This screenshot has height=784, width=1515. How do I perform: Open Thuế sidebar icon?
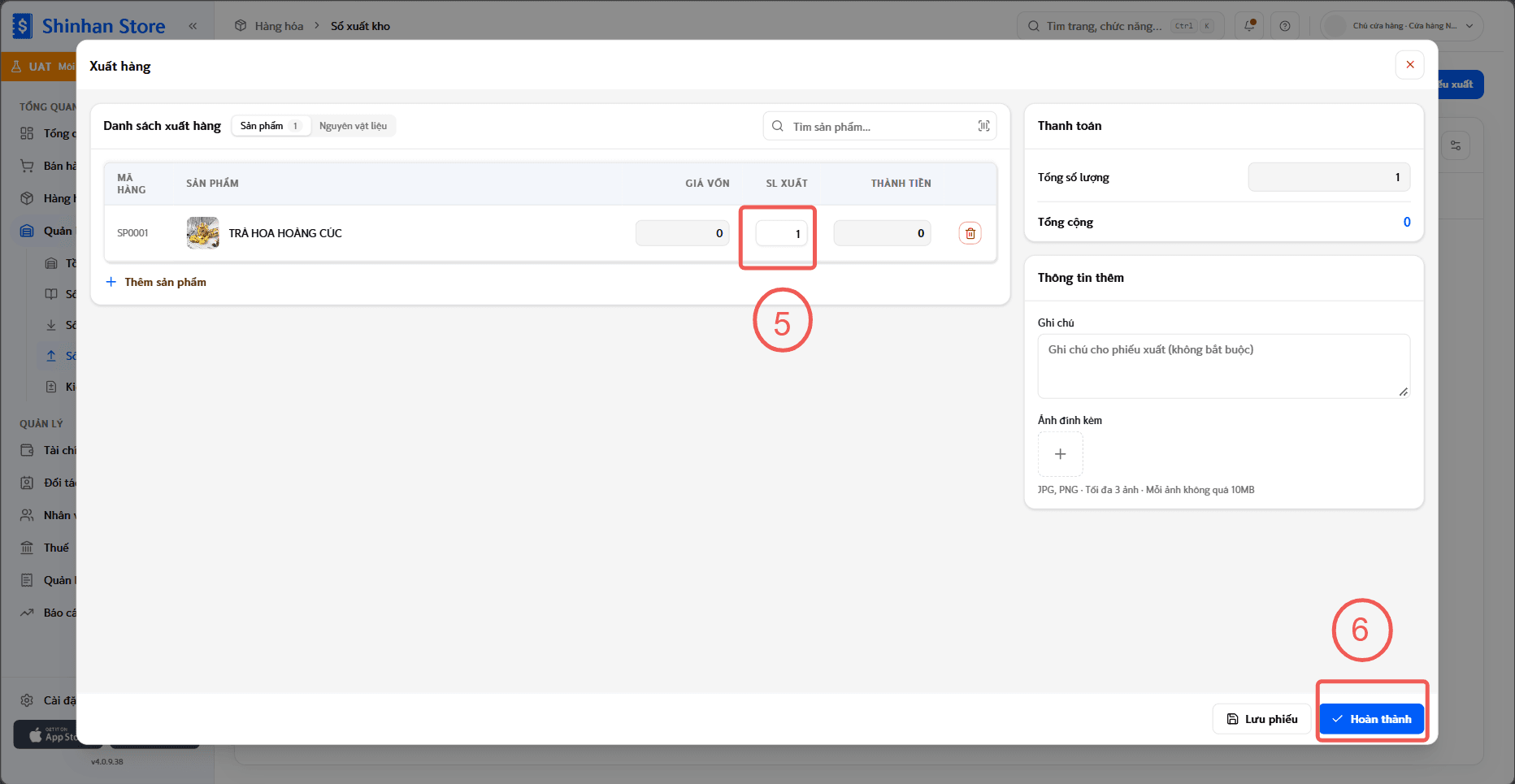28,548
